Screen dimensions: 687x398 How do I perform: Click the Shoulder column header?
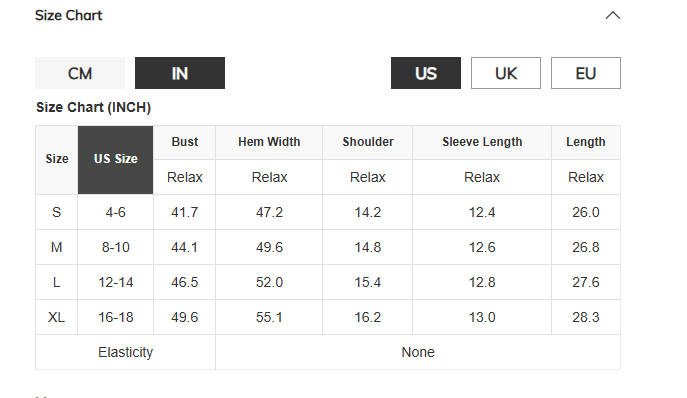click(x=368, y=142)
